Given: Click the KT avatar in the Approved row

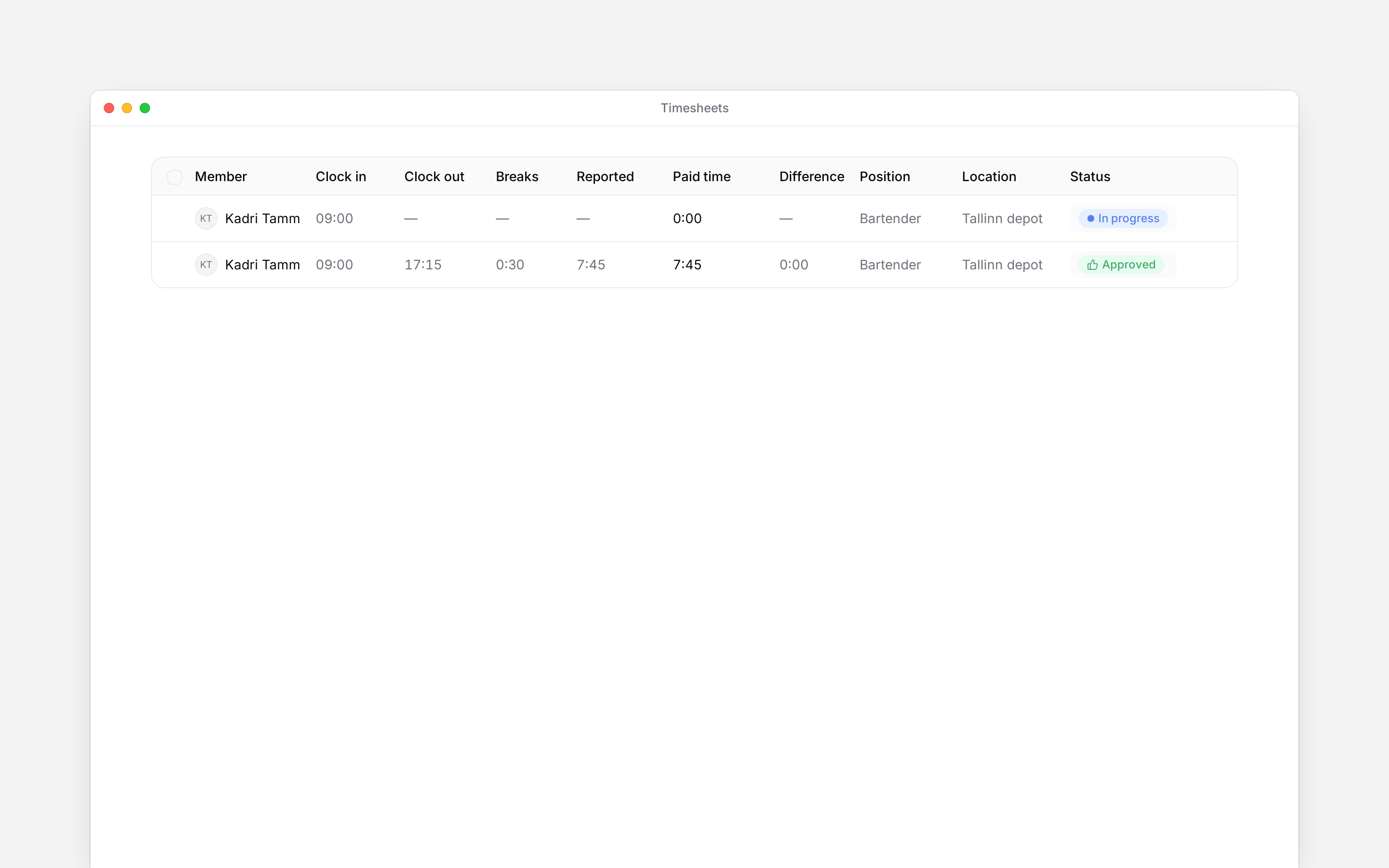Looking at the screenshot, I should click(x=206, y=265).
